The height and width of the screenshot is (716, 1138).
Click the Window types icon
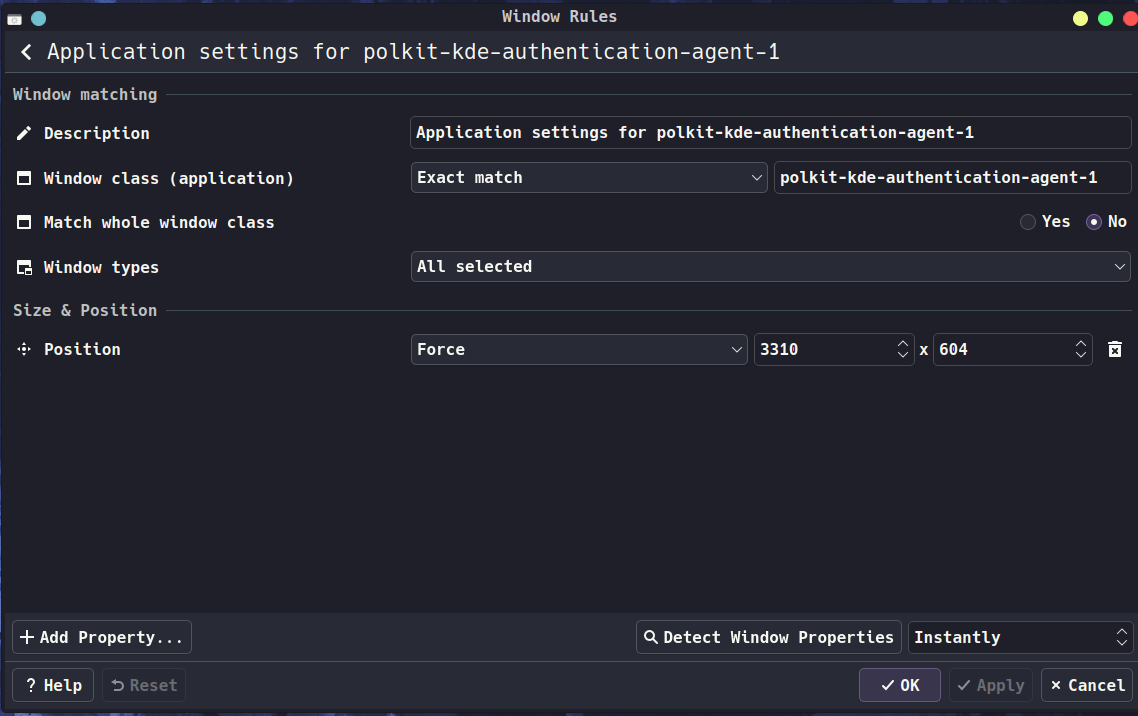point(24,267)
